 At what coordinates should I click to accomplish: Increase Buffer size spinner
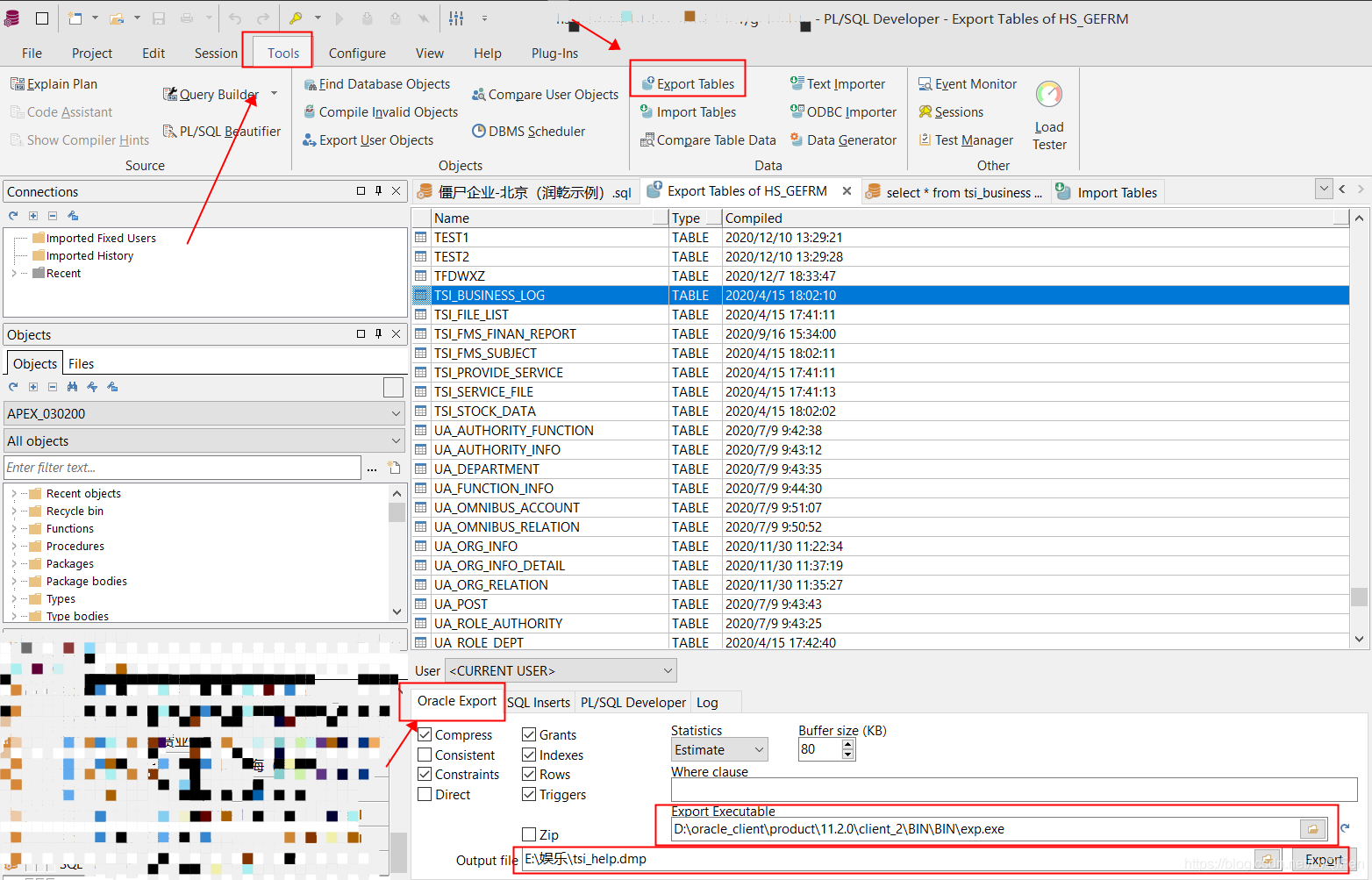847,745
